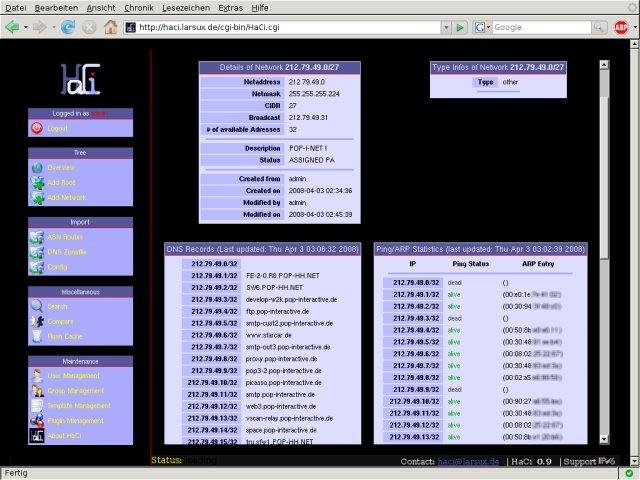640x480 pixels.
Task: Click the search magnifier in the Google box
Action: tap(598, 27)
